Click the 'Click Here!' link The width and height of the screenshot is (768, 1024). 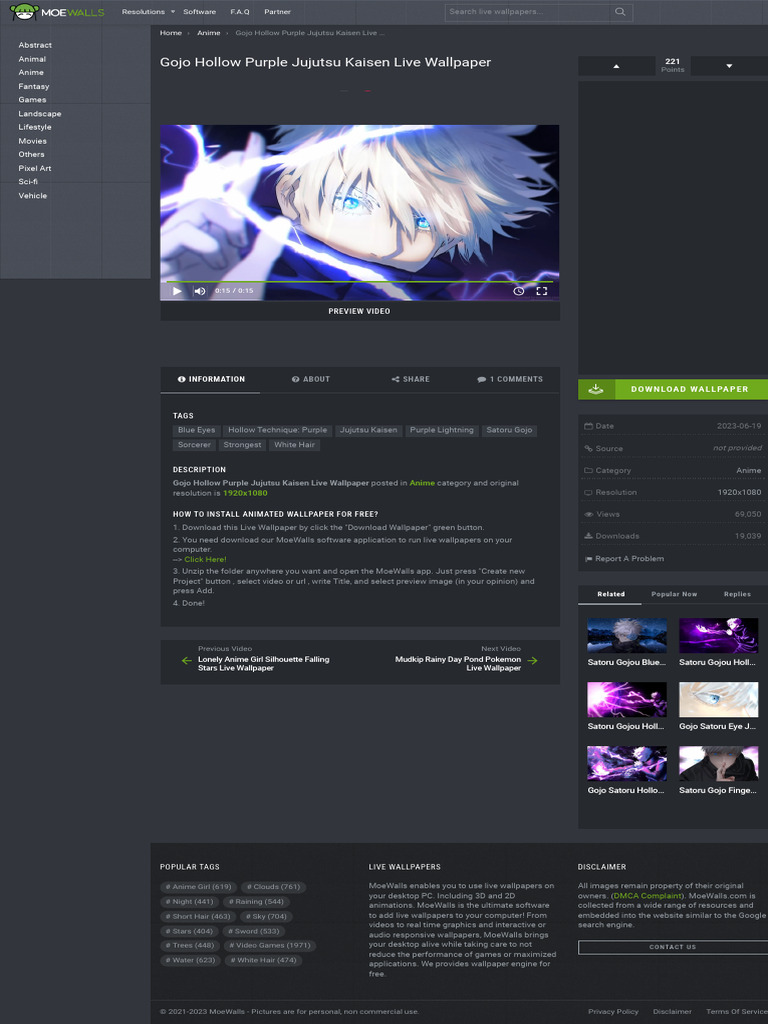click(x=205, y=559)
